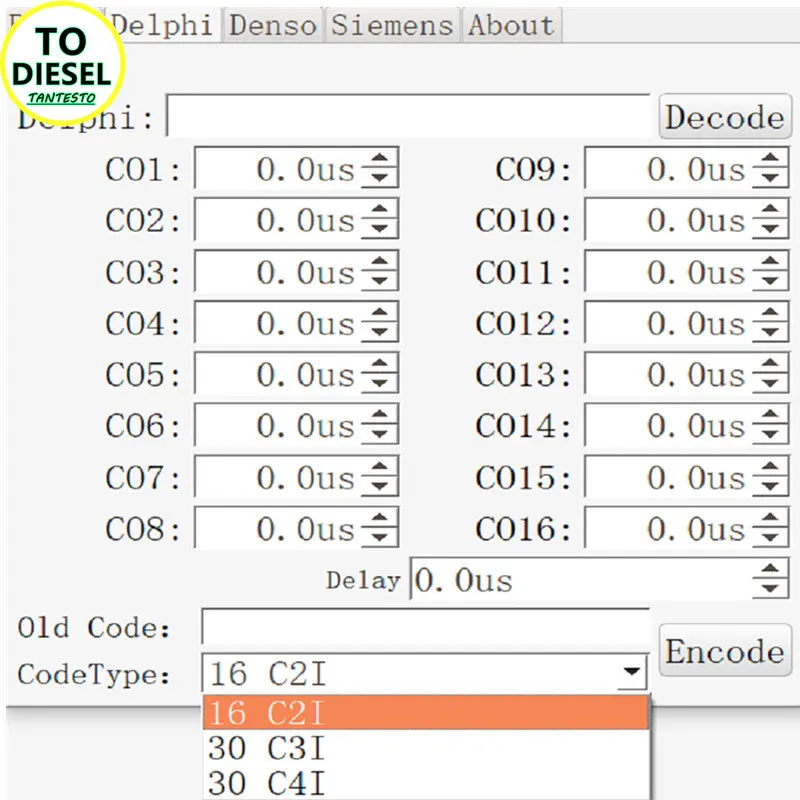This screenshot has width=800, height=800.
Task: Increment the C09 spinner value
Action: (x=768, y=160)
